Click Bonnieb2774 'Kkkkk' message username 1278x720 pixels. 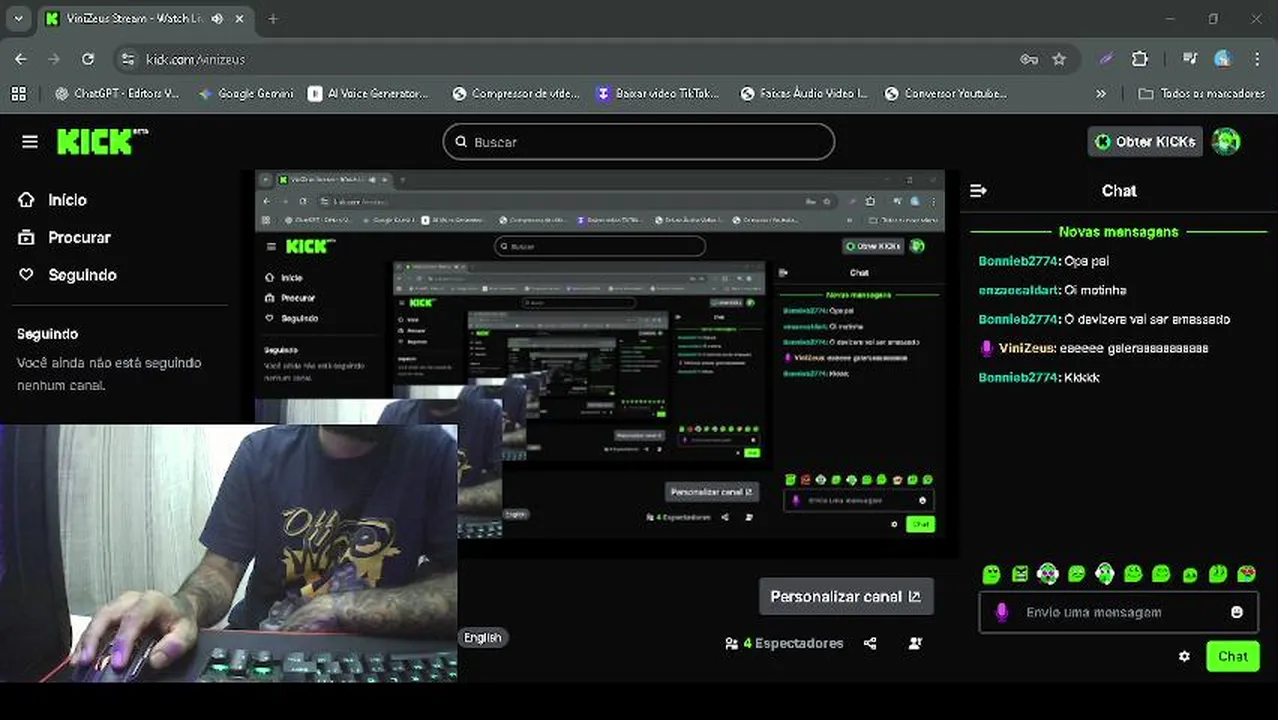(1018, 377)
